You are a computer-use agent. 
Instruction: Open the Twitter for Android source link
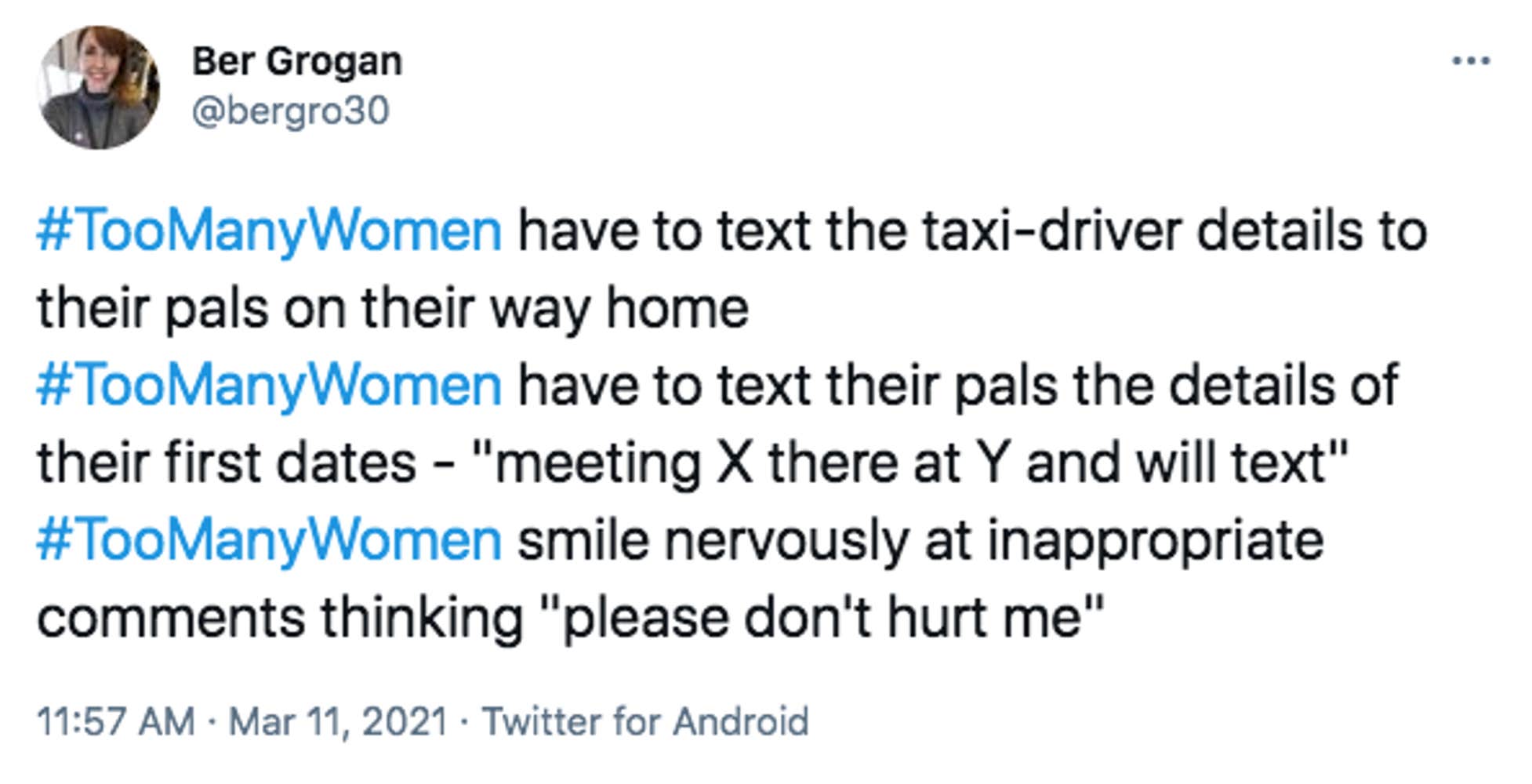tap(644, 721)
